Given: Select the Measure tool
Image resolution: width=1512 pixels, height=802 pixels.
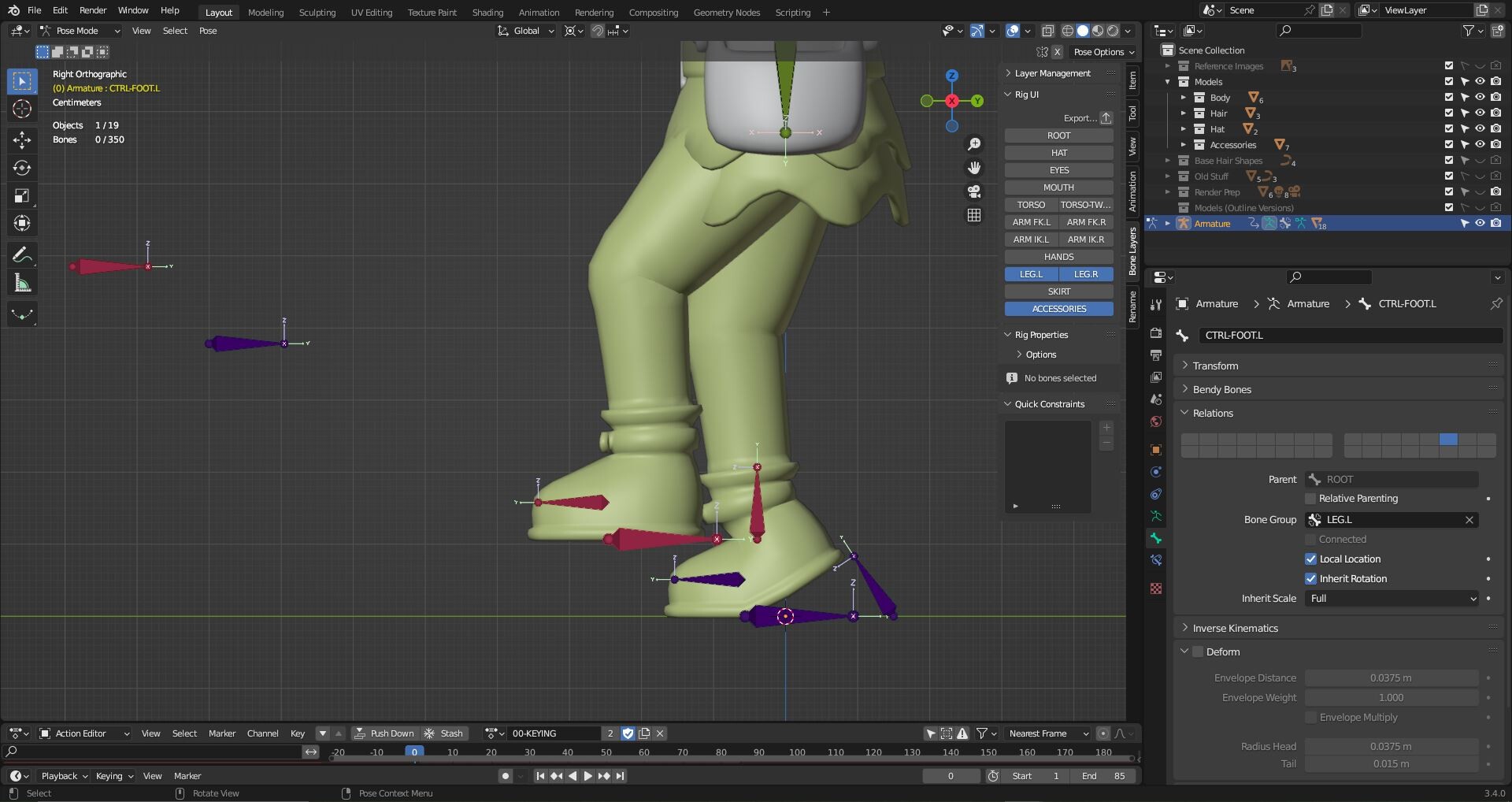Looking at the screenshot, I should pos(21,281).
